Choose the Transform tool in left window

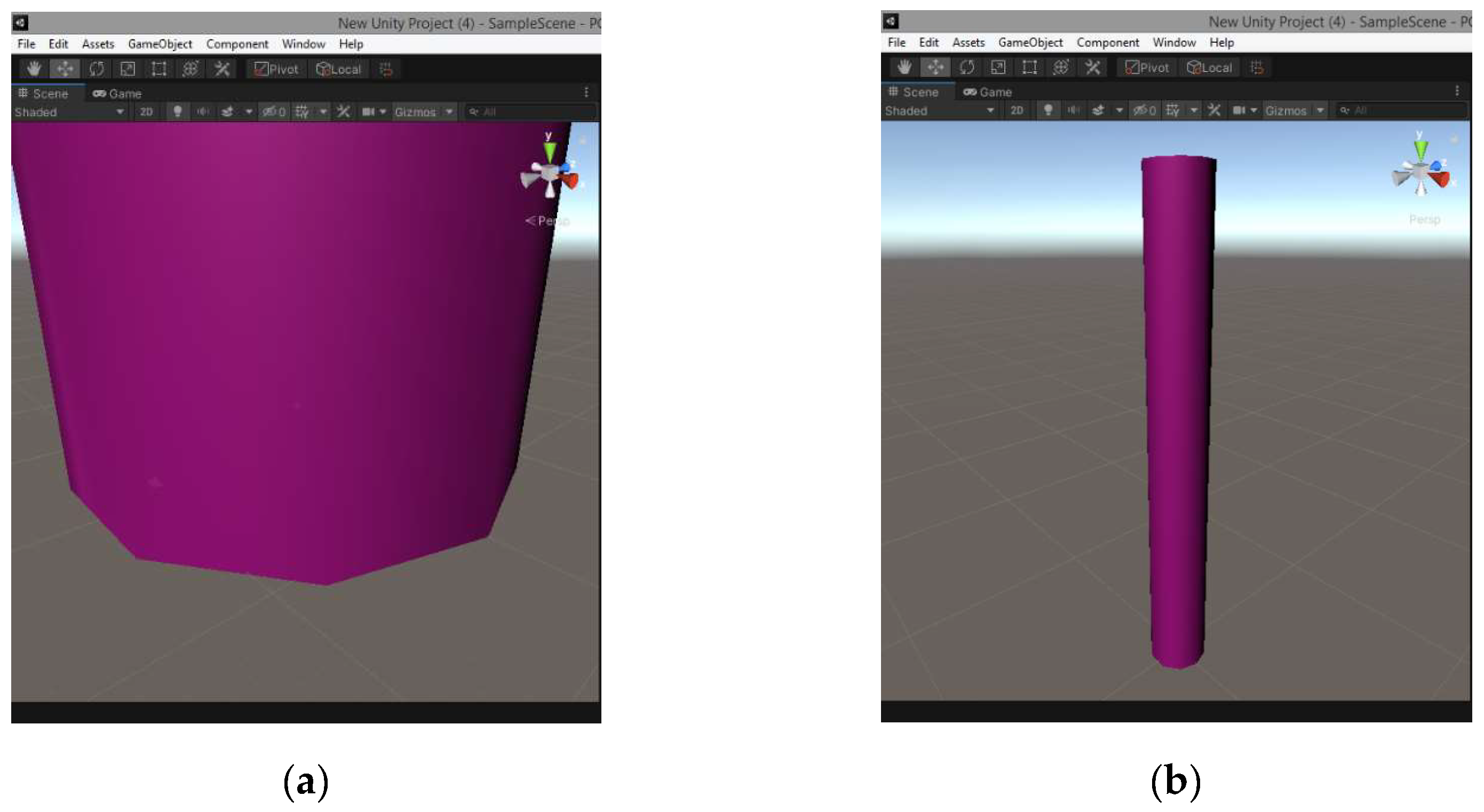[x=190, y=69]
